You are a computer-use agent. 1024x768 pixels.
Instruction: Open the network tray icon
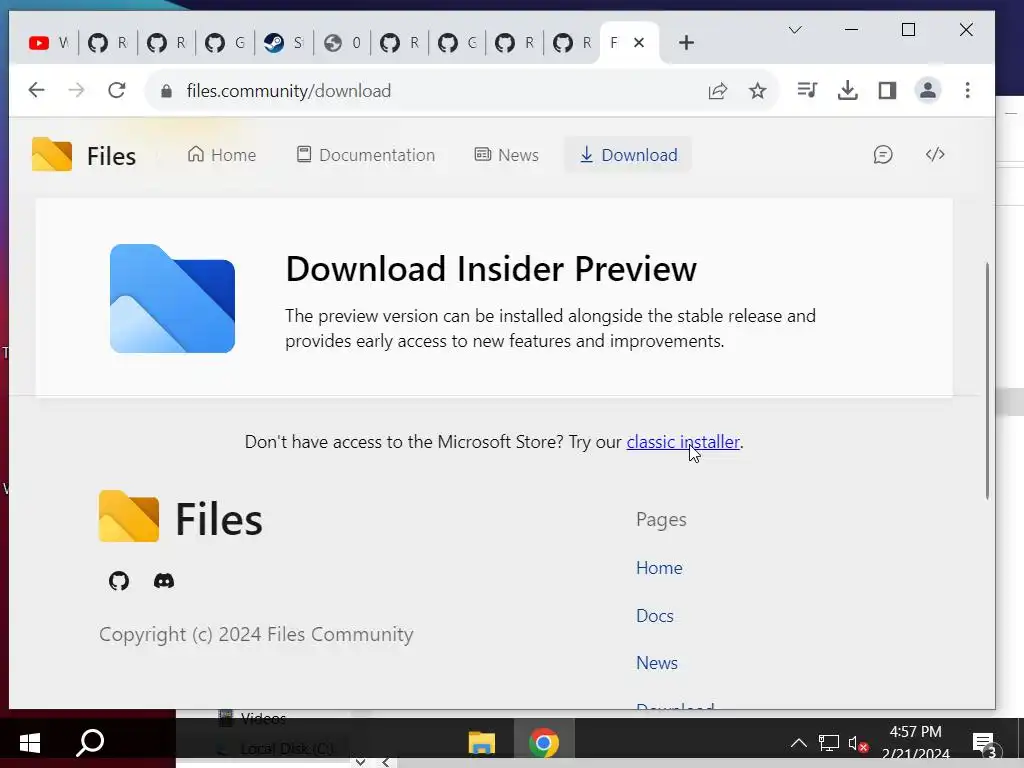(x=829, y=743)
